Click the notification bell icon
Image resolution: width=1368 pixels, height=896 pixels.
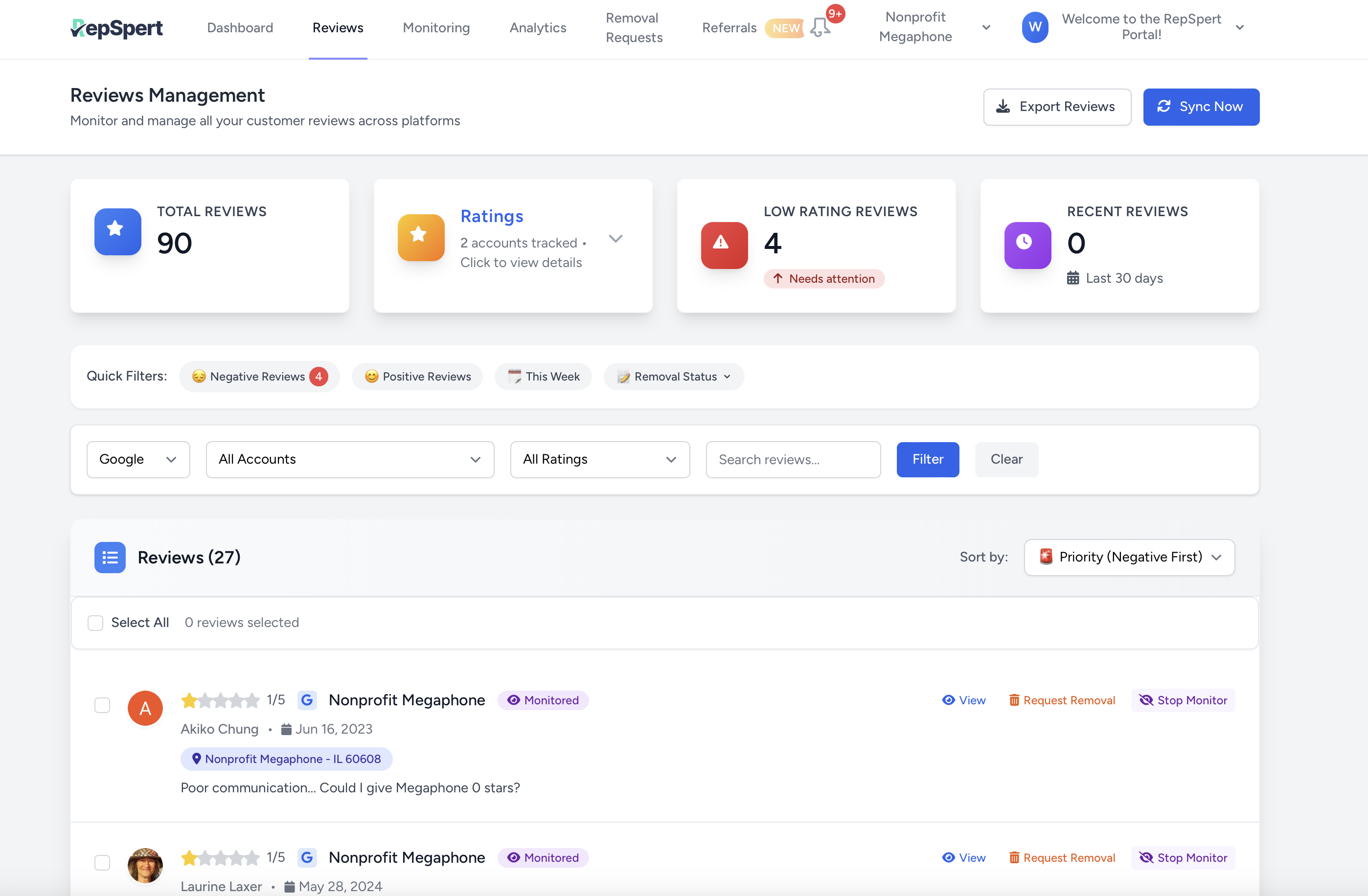(x=820, y=26)
